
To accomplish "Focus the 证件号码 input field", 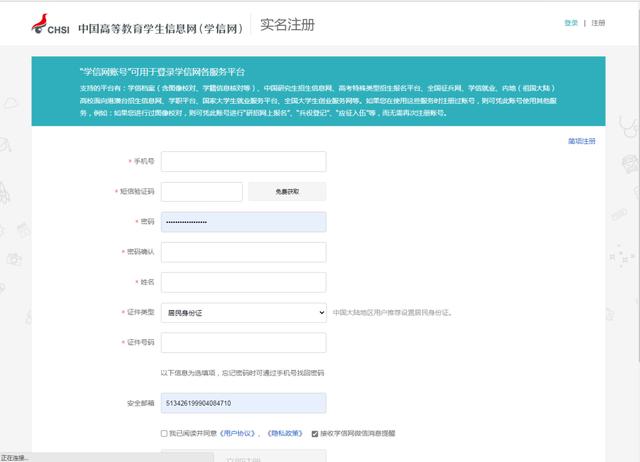I will 244,343.
